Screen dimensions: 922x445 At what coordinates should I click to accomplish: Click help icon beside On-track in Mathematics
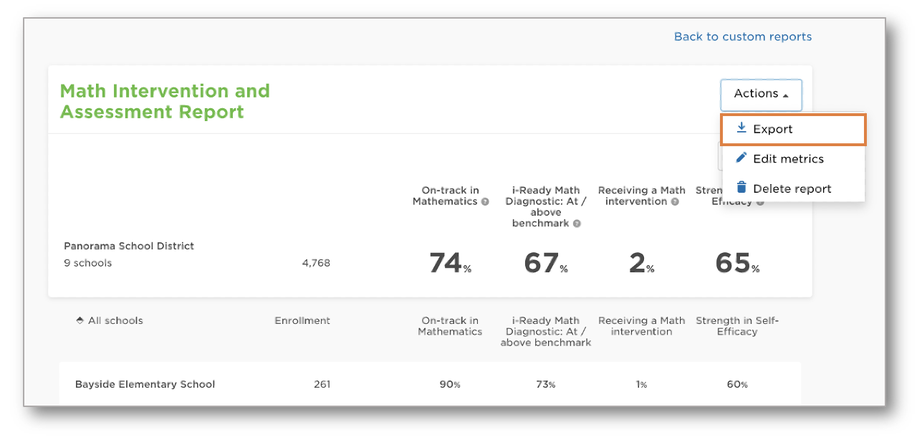[485, 202]
